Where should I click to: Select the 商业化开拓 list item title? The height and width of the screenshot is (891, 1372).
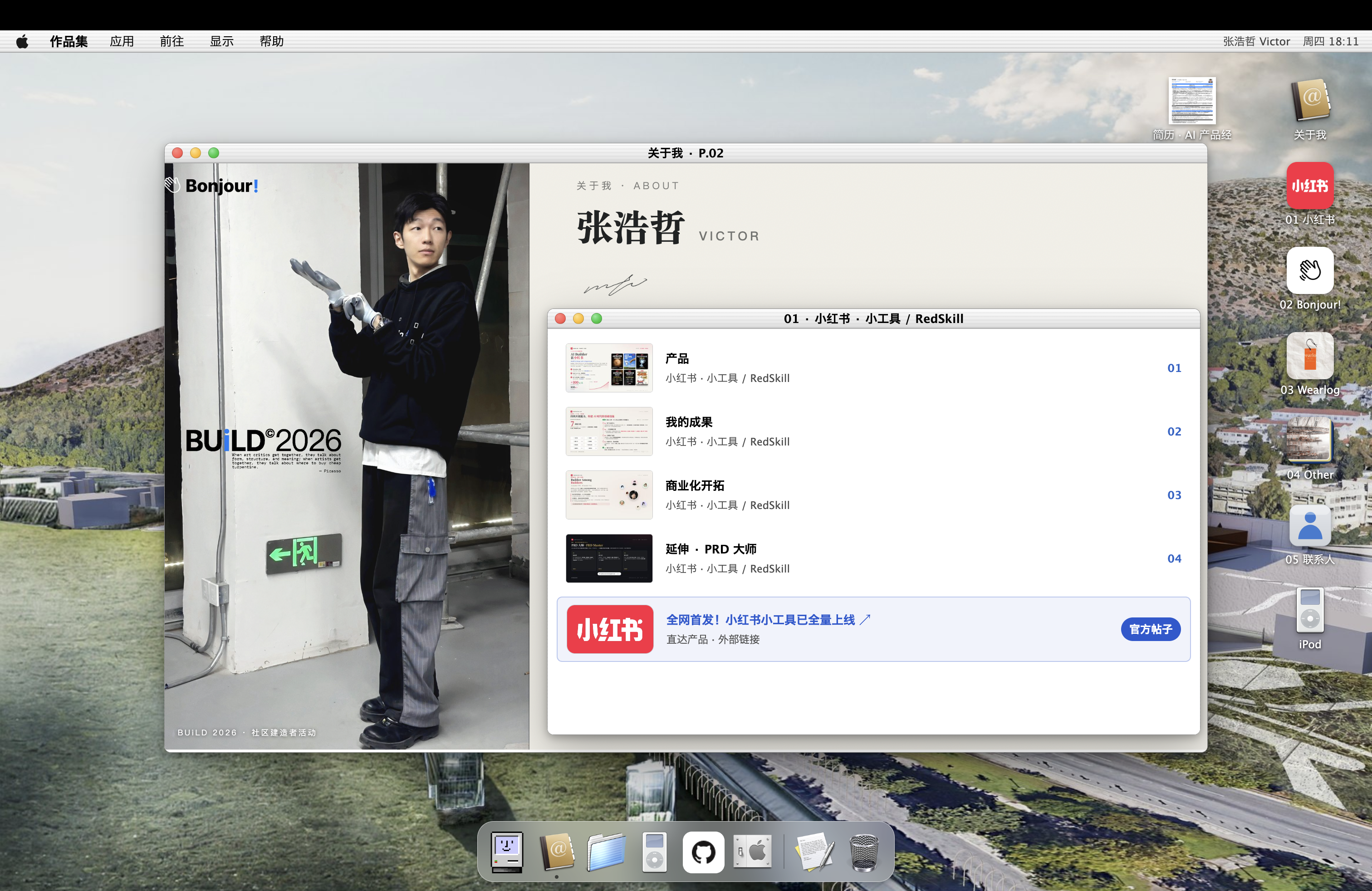click(695, 485)
